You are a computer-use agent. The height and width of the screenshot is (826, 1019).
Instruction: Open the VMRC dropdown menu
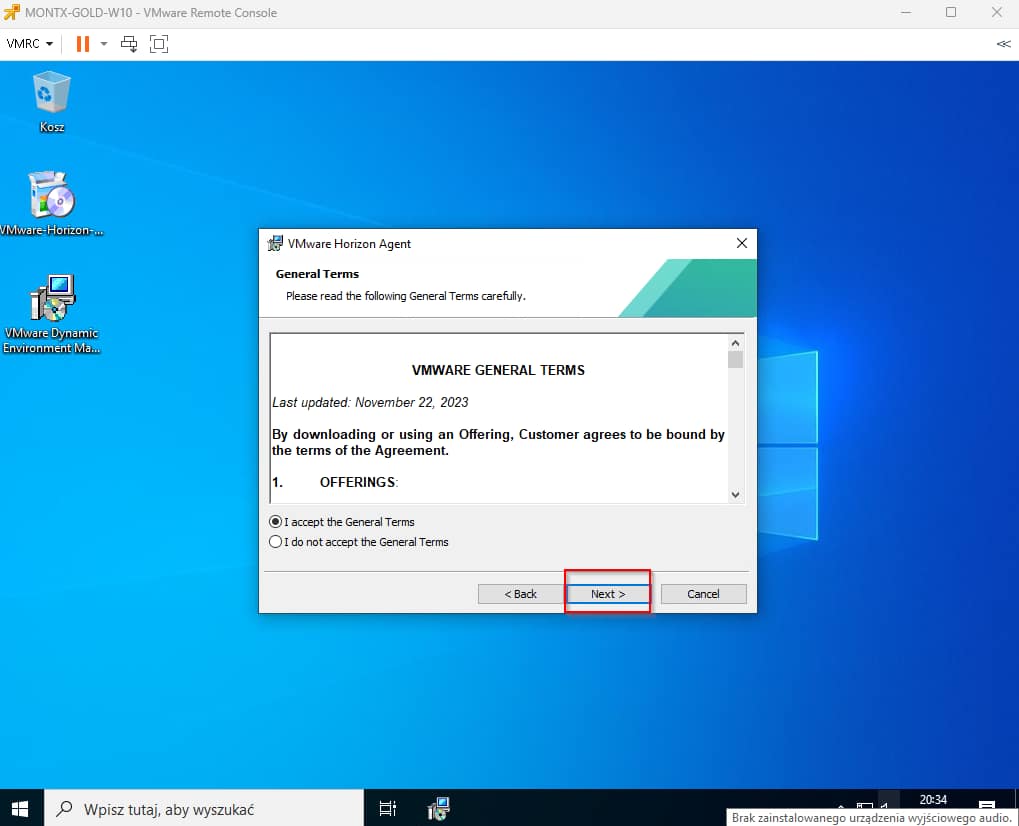[x=30, y=44]
